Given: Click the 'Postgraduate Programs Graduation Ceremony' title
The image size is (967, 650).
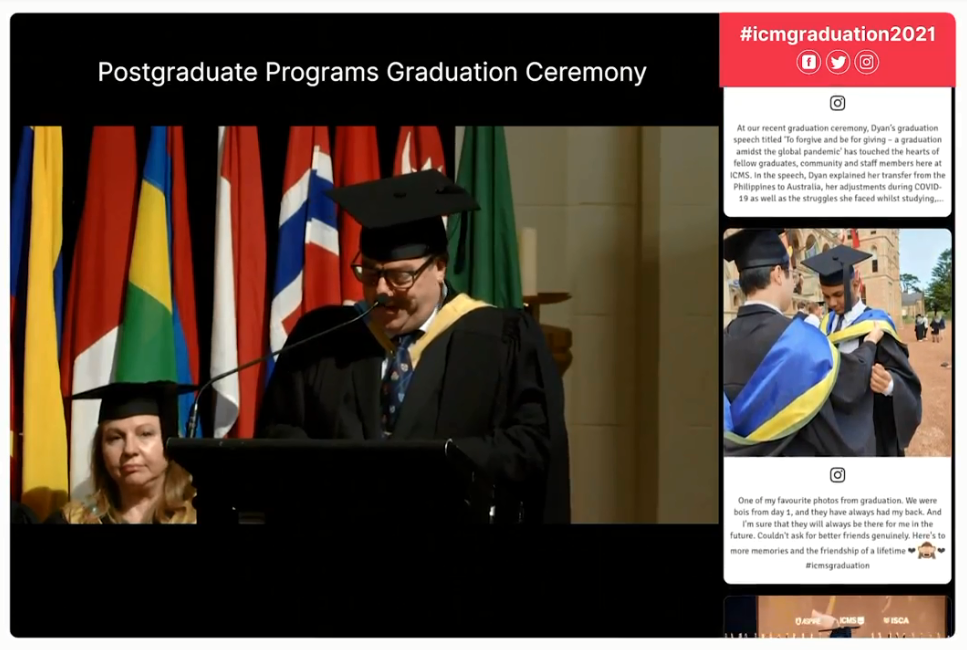Looking at the screenshot, I should [372, 73].
